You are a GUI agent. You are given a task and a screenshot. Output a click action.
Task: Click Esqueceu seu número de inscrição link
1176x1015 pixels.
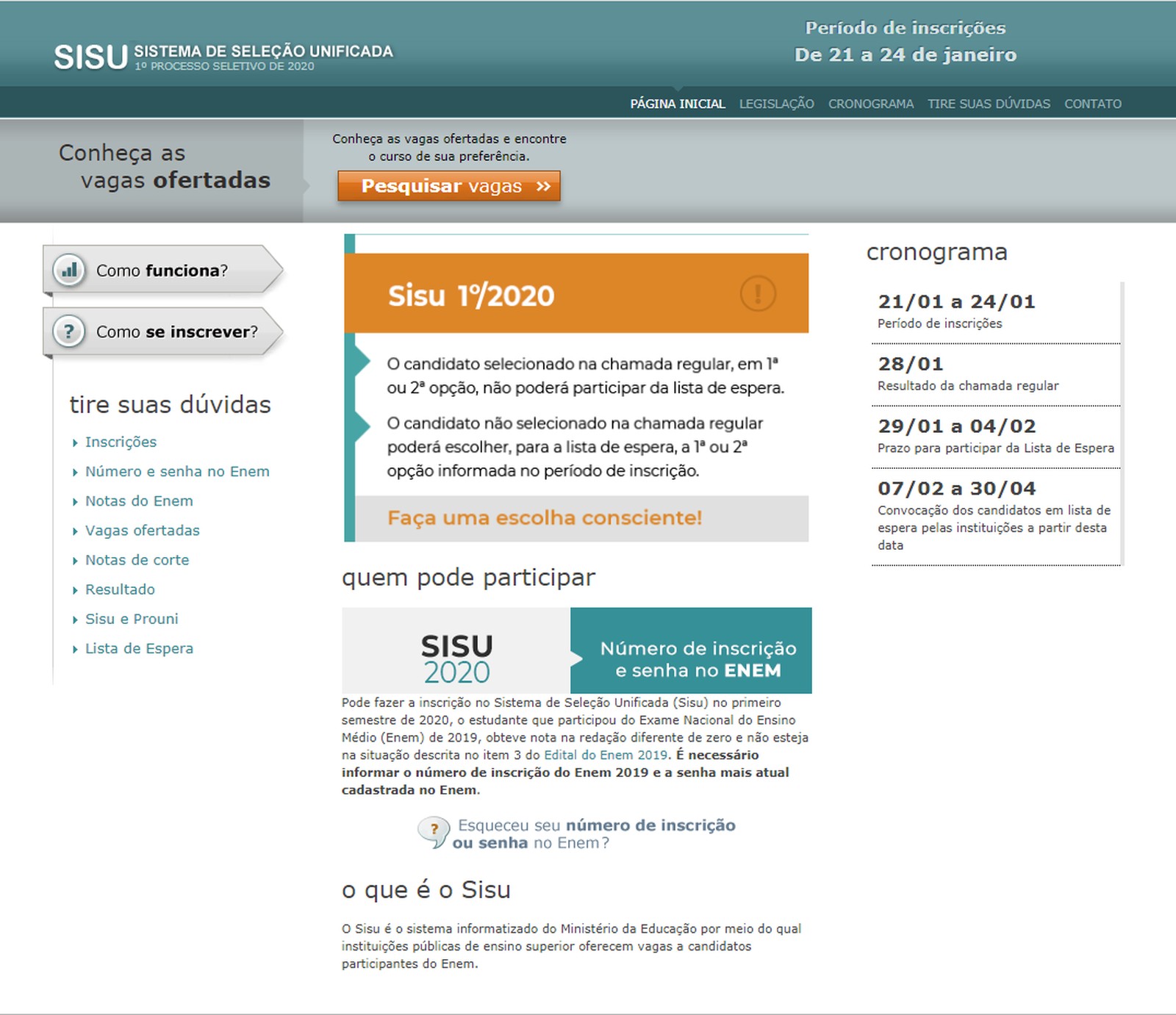[x=595, y=833]
